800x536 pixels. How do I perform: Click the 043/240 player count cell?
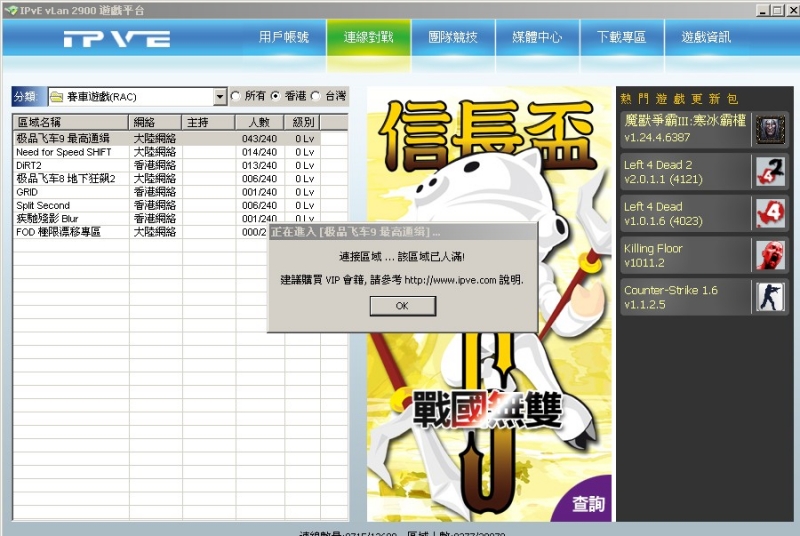click(x=259, y=139)
